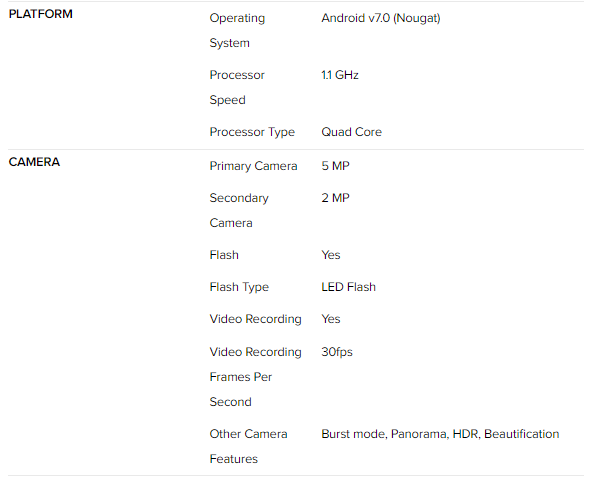Select the Operating System label
594x477 pixels.
click(x=237, y=30)
